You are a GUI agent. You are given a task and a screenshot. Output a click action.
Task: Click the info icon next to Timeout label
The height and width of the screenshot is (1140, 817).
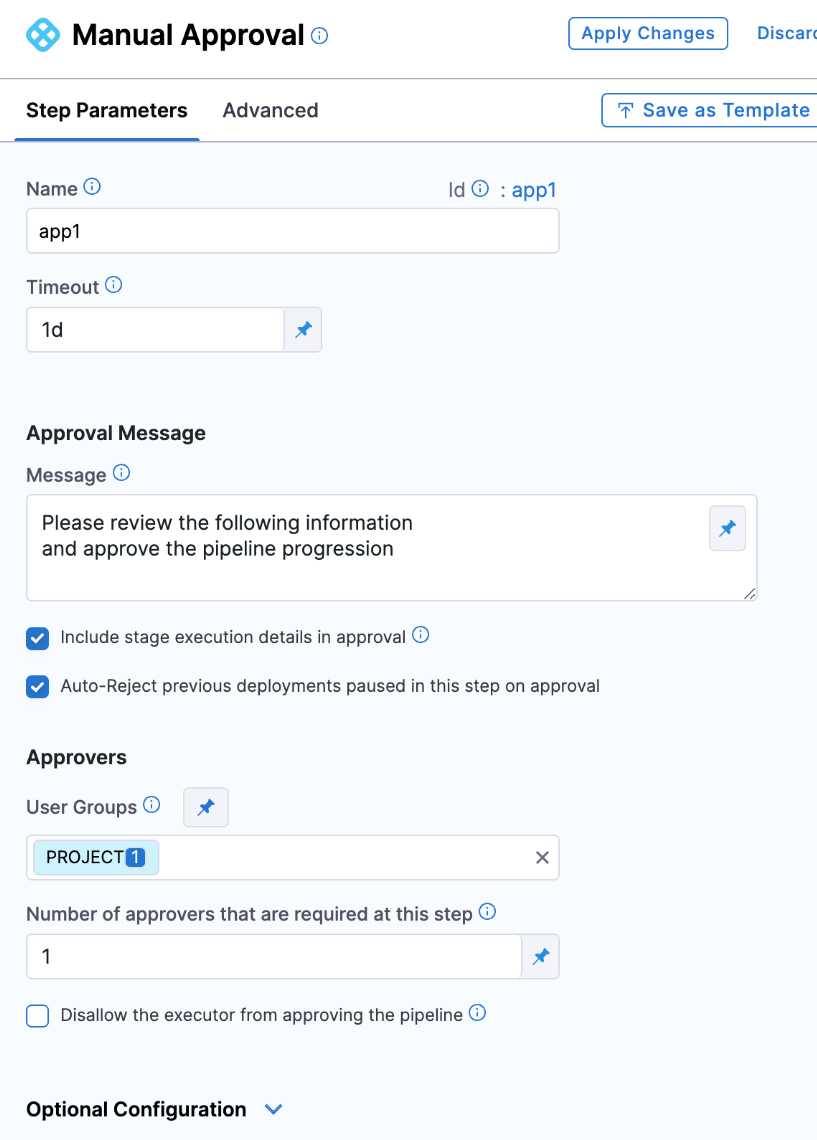coord(114,286)
